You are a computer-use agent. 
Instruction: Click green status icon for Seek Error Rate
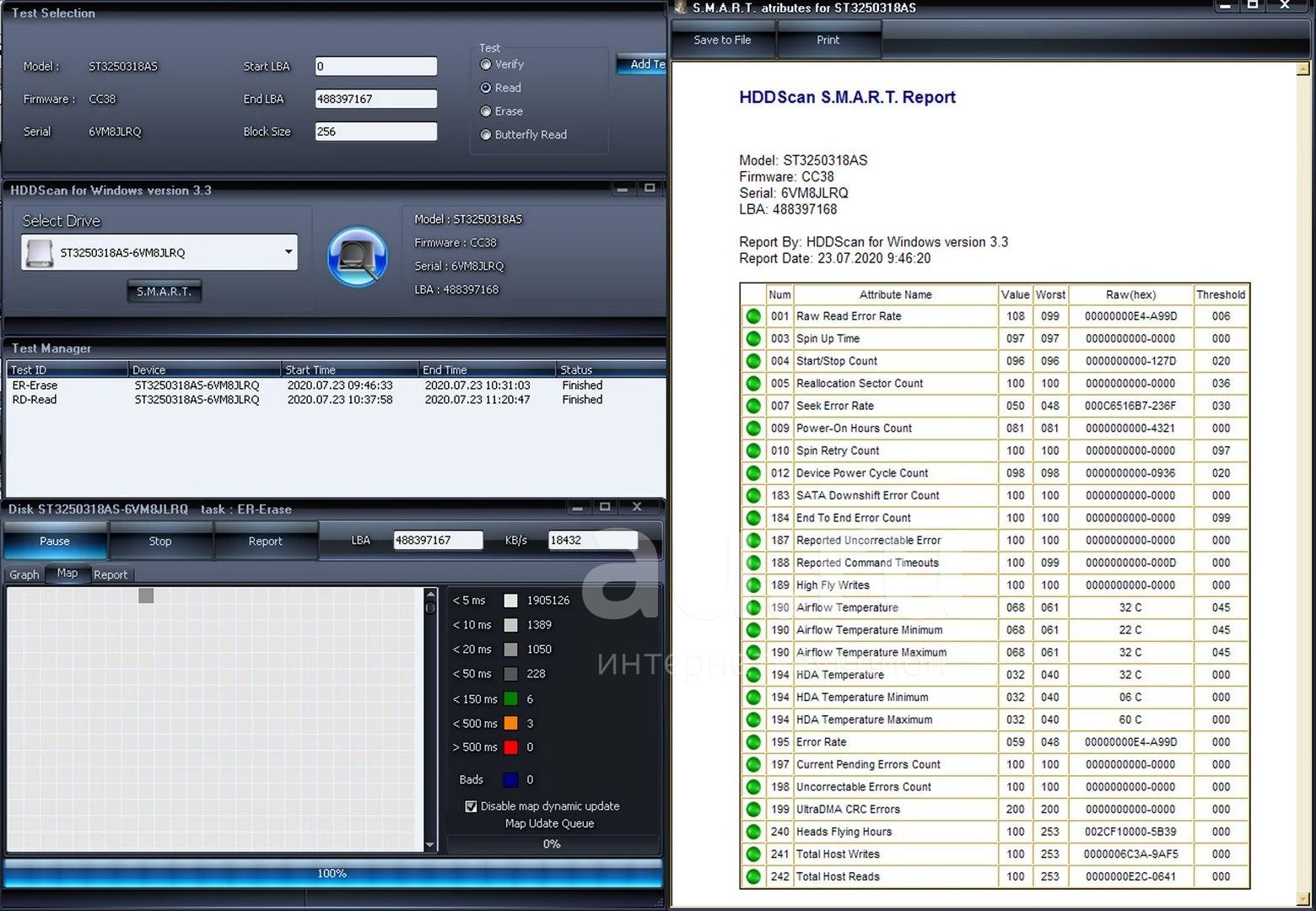[x=752, y=406]
